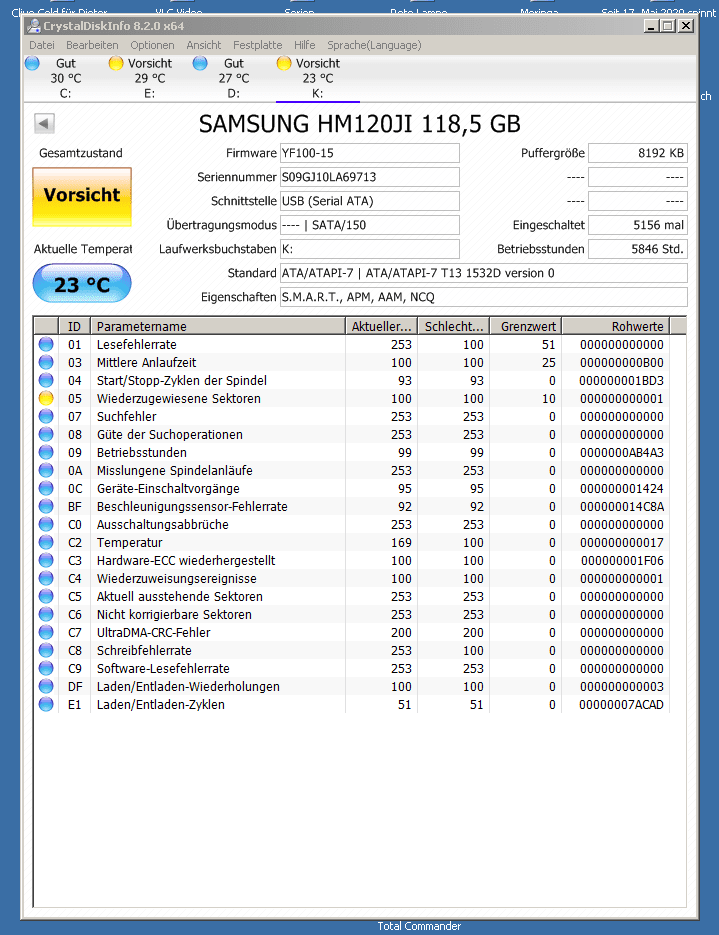This screenshot has width=719, height=935.
Task: Click the SAMSUNG HM120JI 118,5 GB title
Action: 360,124
